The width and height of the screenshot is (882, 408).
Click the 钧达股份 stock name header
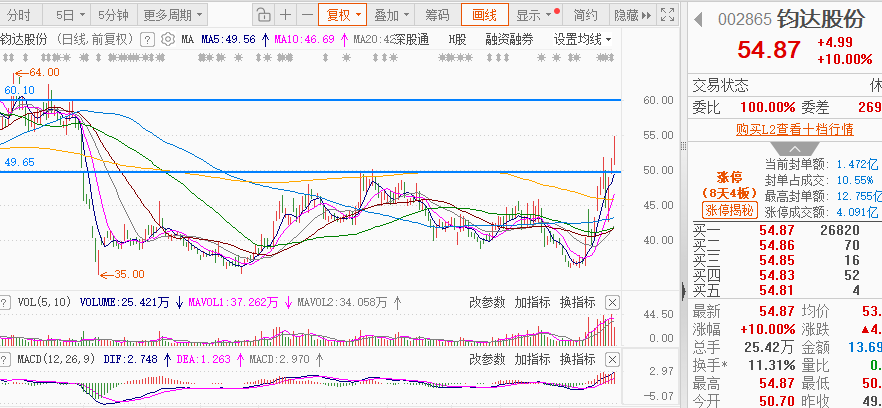coord(820,20)
